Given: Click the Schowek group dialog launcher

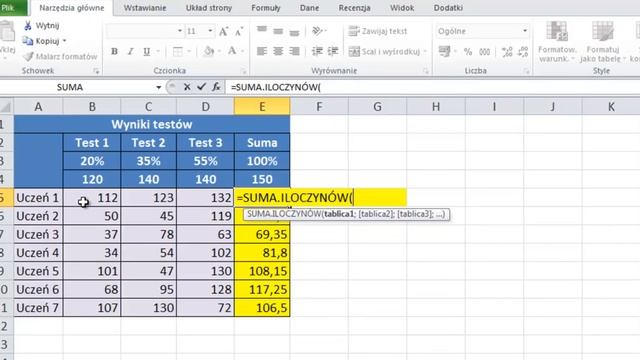Looking at the screenshot, I should (96, 71).
